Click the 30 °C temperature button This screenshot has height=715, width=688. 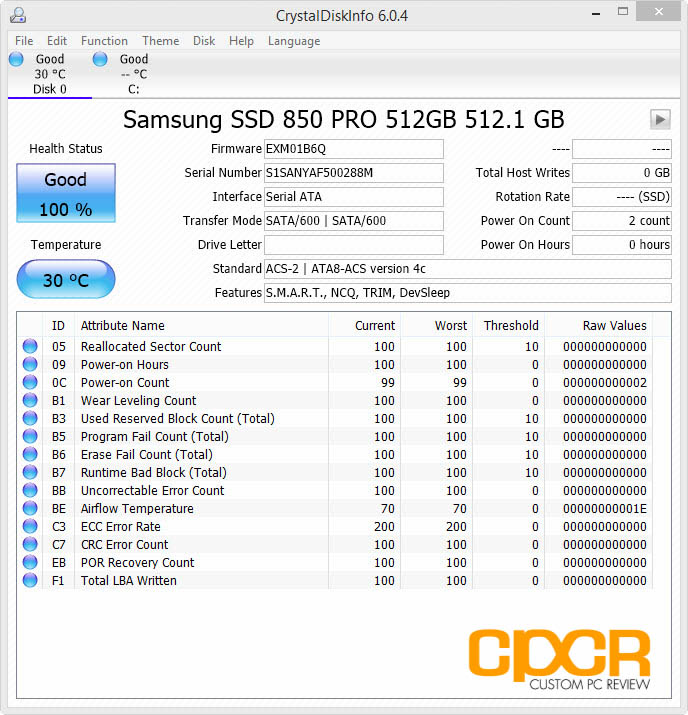(66, 280)
